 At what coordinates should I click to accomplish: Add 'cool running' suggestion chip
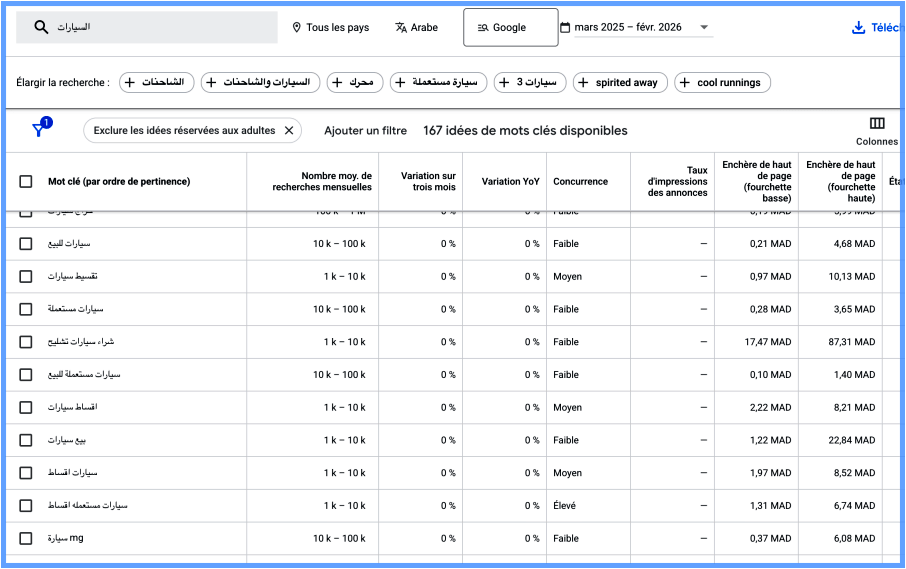coord(721,82)
